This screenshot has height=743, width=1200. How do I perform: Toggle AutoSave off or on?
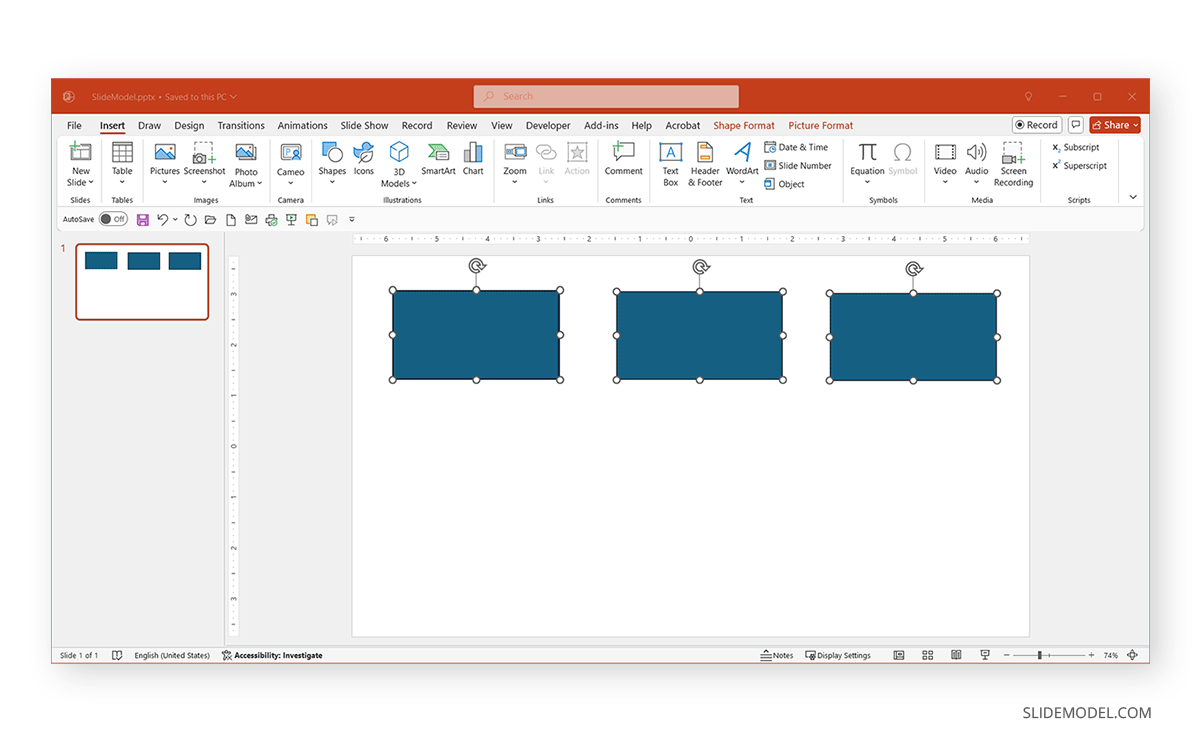[113, 219]
